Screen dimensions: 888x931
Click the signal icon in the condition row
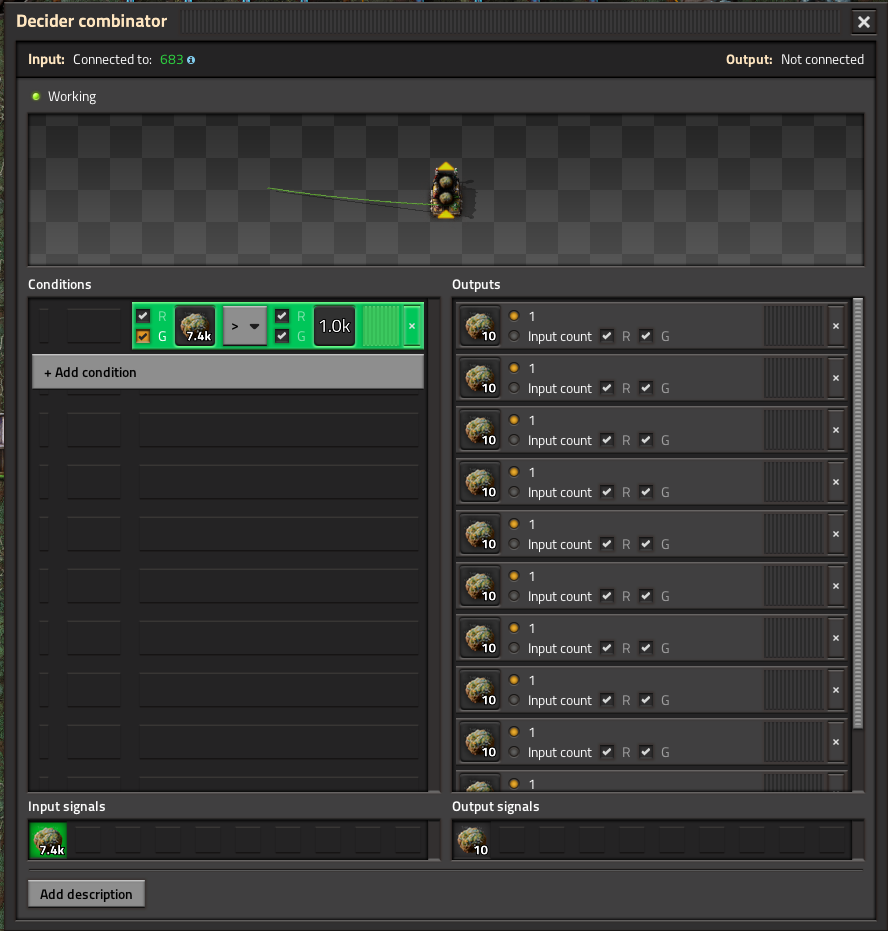pos(195,326)
